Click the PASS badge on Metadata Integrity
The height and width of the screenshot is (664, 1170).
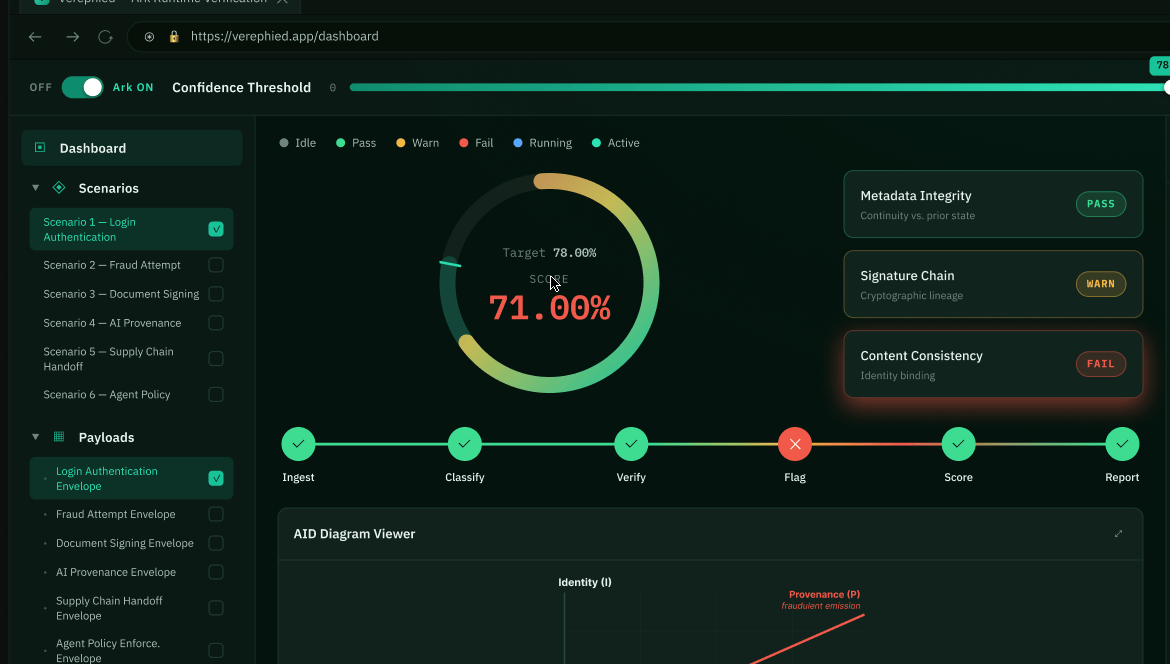pyautogui.click(x=1101, y=204)
